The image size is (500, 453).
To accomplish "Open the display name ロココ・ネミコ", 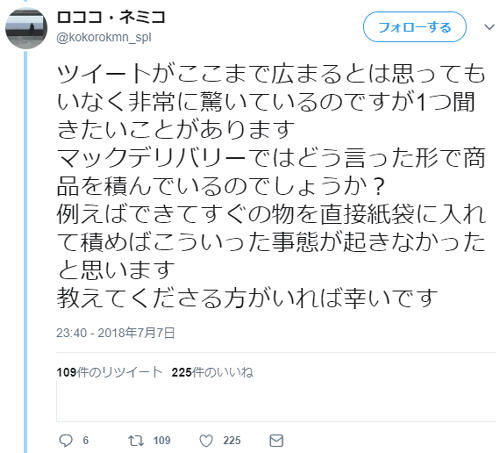I will point(111,17).
